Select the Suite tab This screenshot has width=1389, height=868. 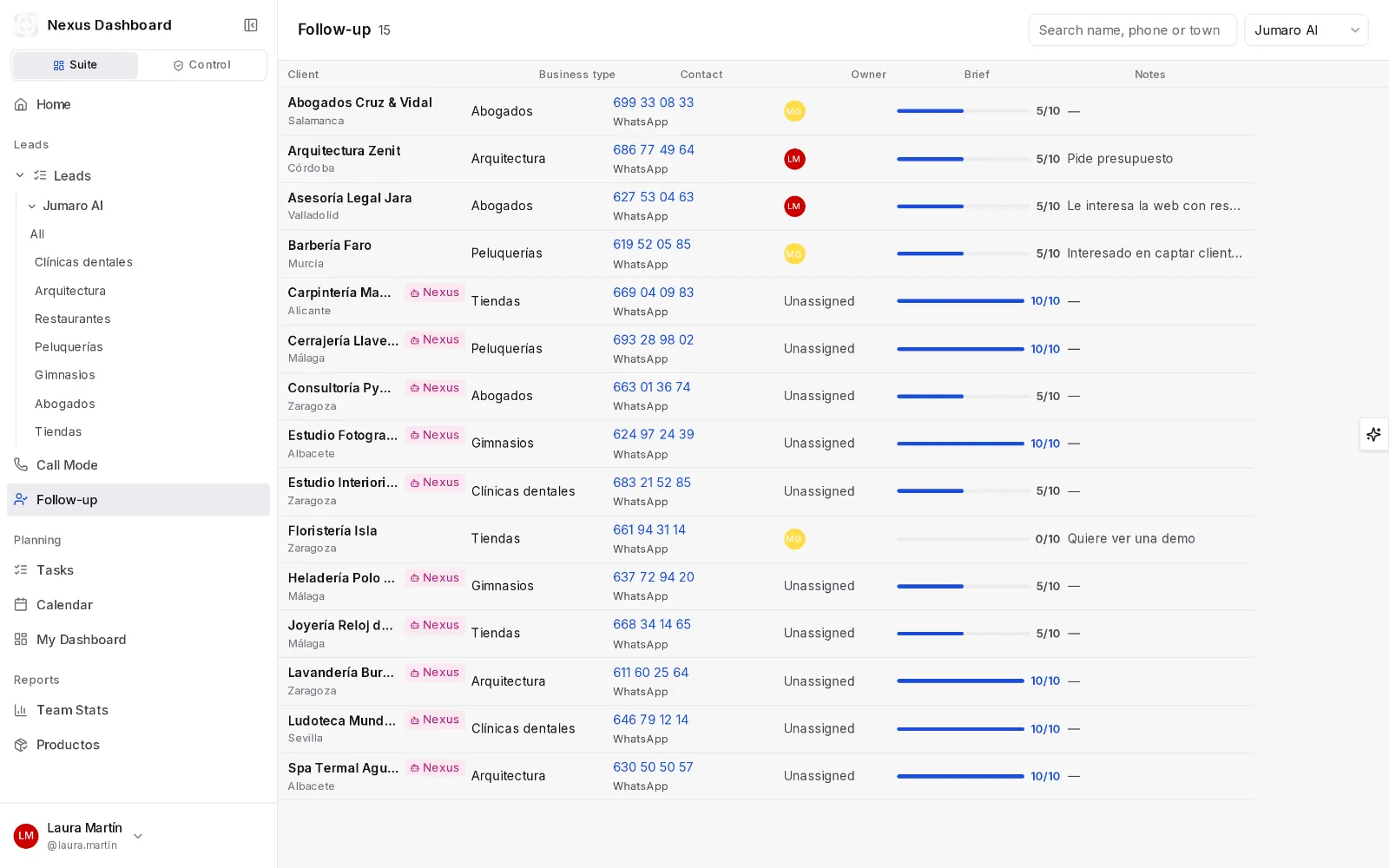(75, 65)
